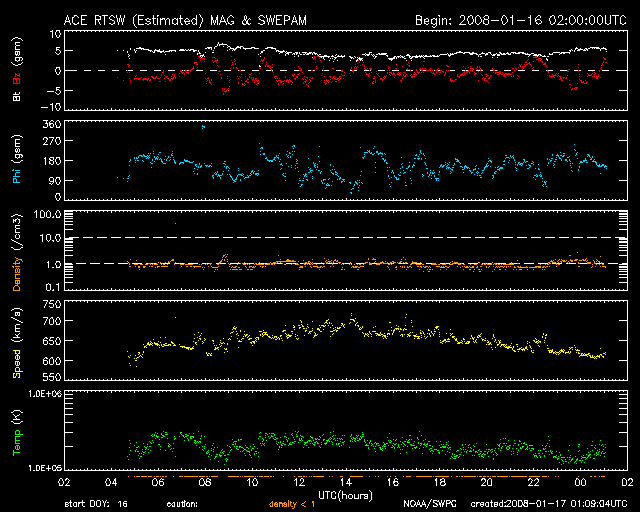Click the white "Bt" axis label
The height and width of the screenshot is (512, 640).
(17, 96)
